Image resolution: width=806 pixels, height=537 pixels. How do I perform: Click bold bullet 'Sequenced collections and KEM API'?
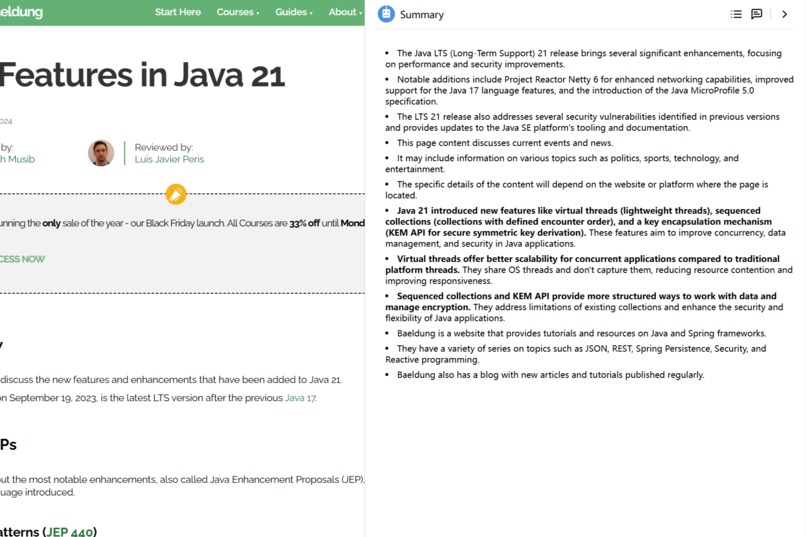584,307
